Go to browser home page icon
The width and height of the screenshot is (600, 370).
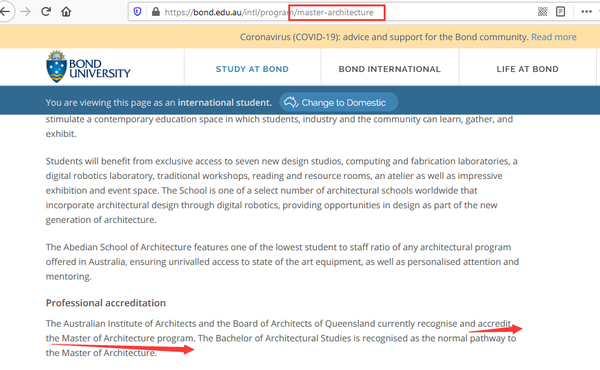(66, 12)
